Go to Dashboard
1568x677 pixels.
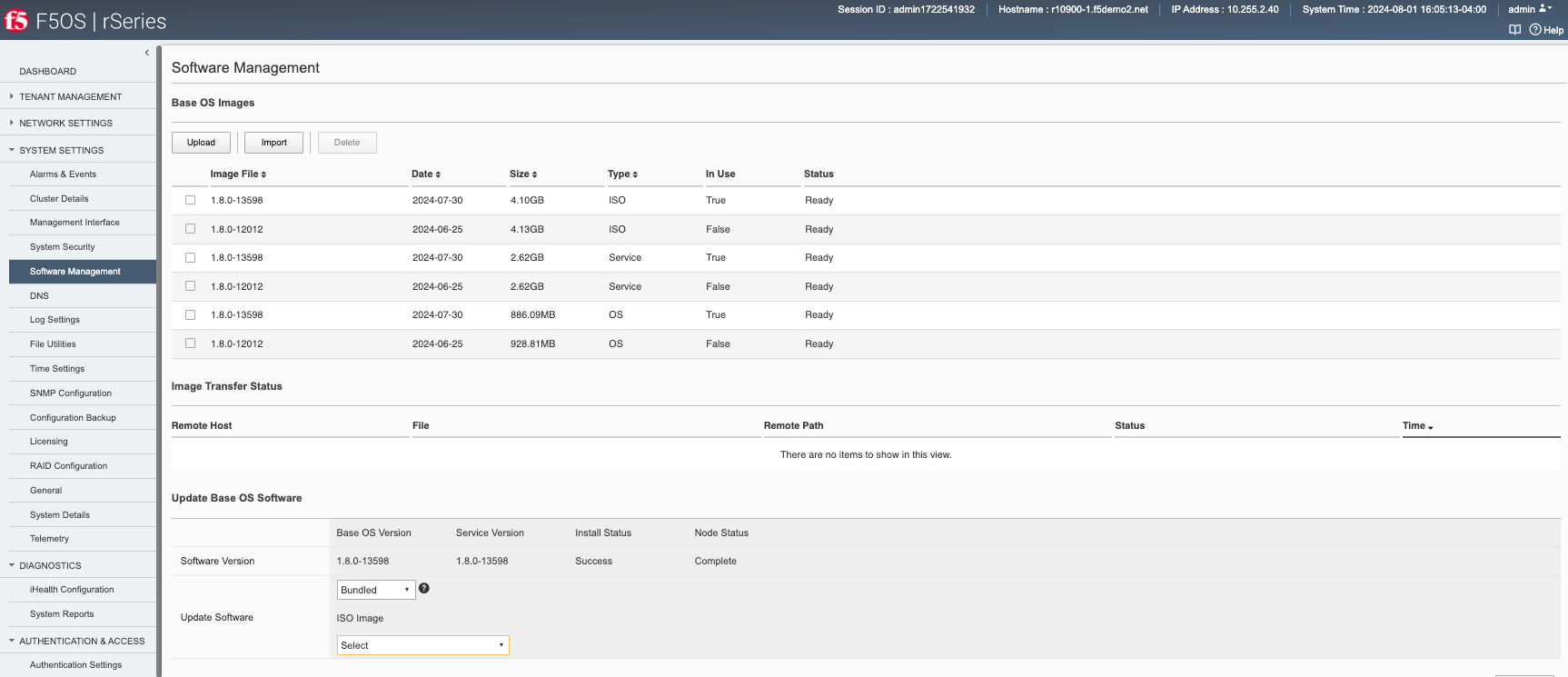click(48, 71)
